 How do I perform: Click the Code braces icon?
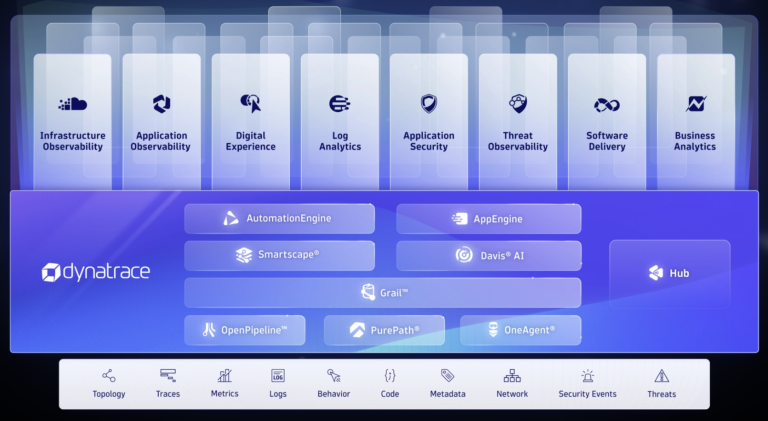click(390, 375)
